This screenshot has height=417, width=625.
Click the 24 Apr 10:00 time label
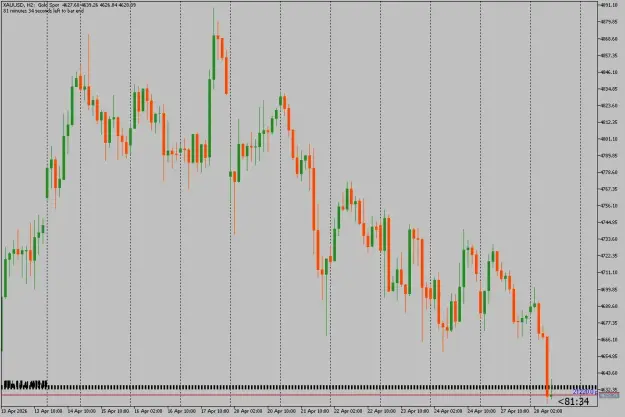click(481, 411)
